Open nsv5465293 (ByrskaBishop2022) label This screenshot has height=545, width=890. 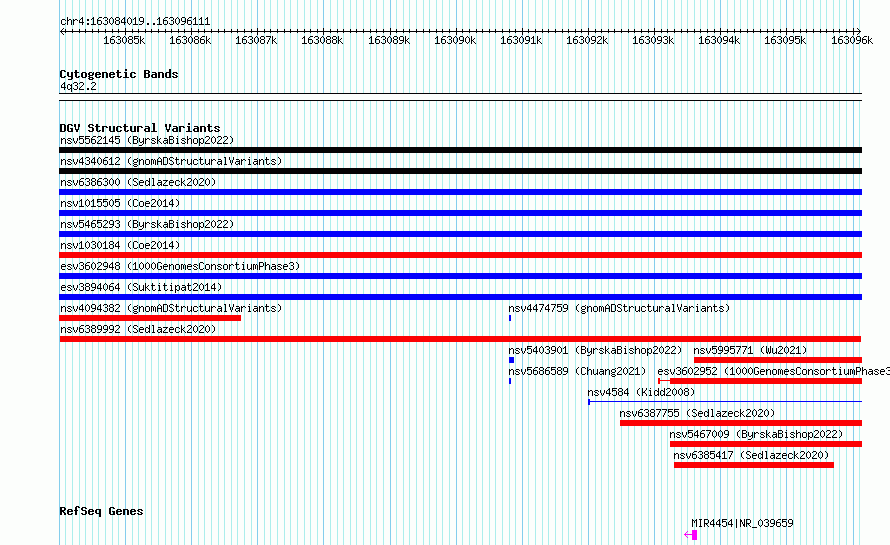click(x=147, y=224)
